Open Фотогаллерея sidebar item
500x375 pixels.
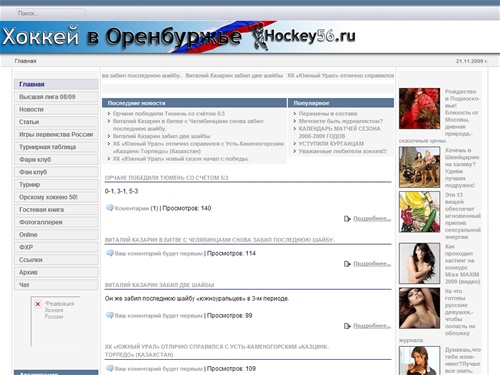click(x=56, y=222)
